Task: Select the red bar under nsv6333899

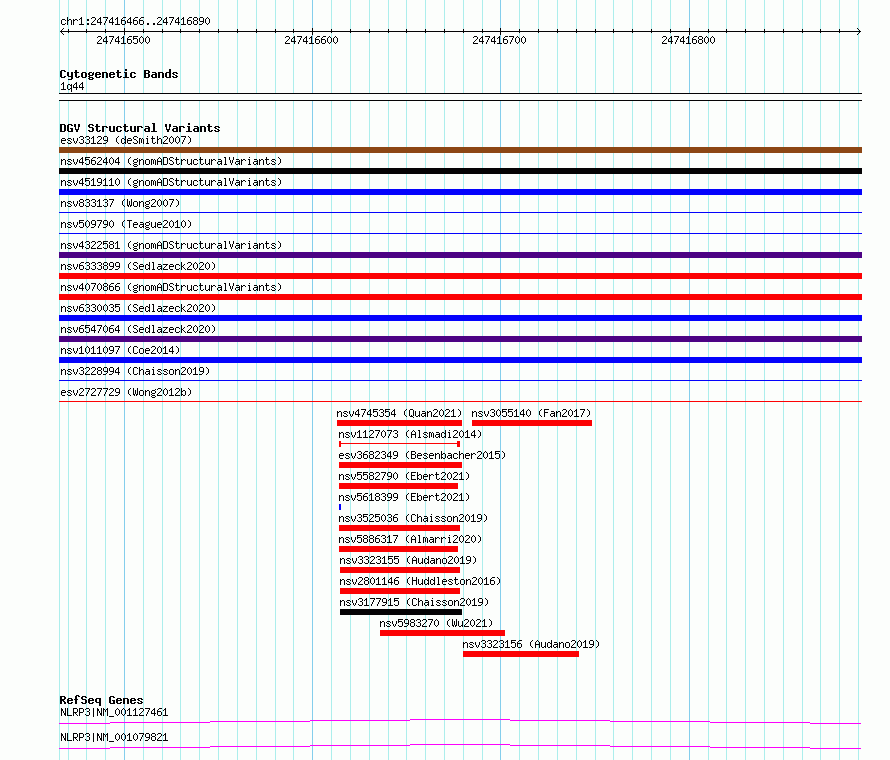Action: (x=460, y=276)
